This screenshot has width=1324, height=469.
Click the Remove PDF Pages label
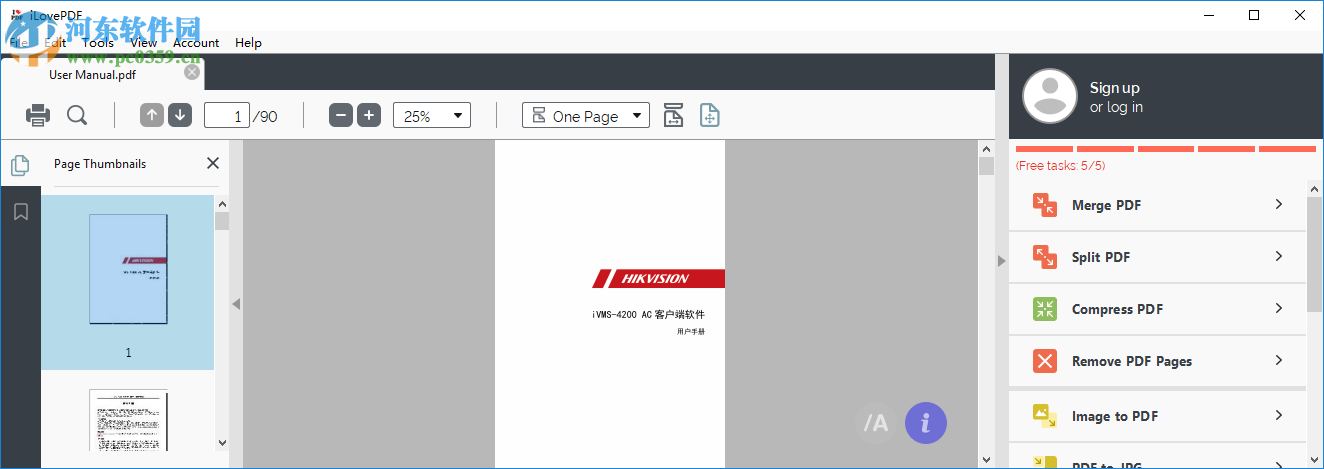click(1132, 361)
